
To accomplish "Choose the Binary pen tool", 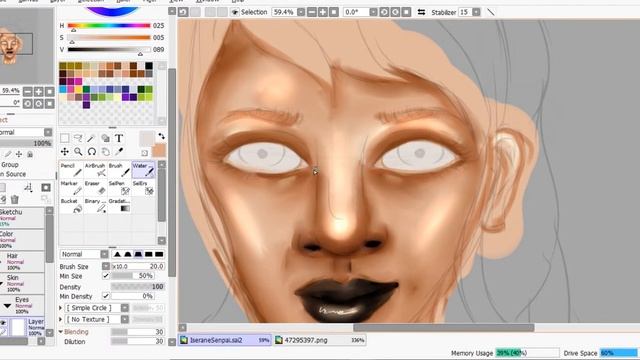I will coord(96,205).
